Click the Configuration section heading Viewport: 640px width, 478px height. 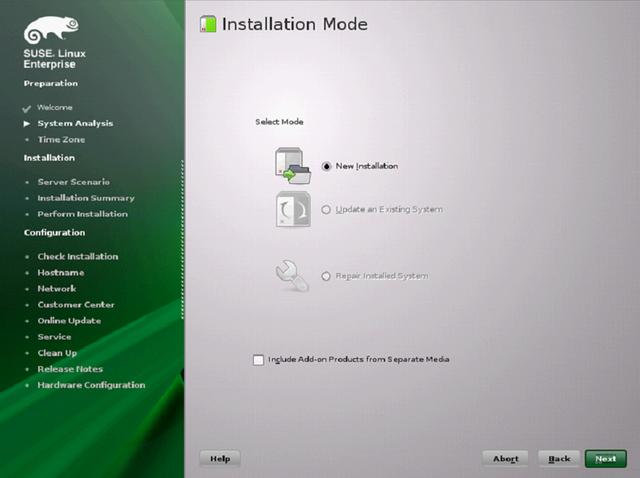[54, 233]
